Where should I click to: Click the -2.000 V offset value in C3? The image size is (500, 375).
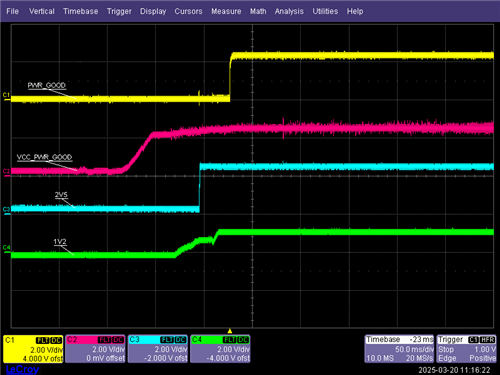point(165,358)
